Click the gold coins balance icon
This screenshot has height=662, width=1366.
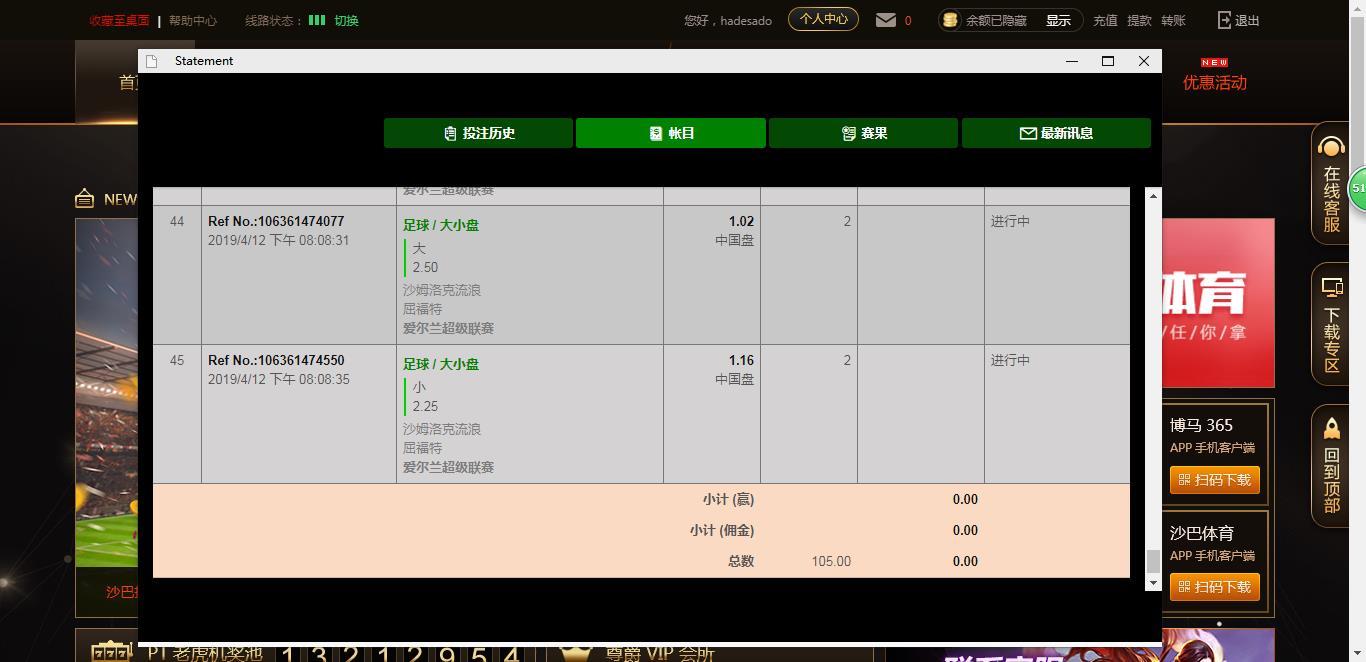click(x=950, y=20)
